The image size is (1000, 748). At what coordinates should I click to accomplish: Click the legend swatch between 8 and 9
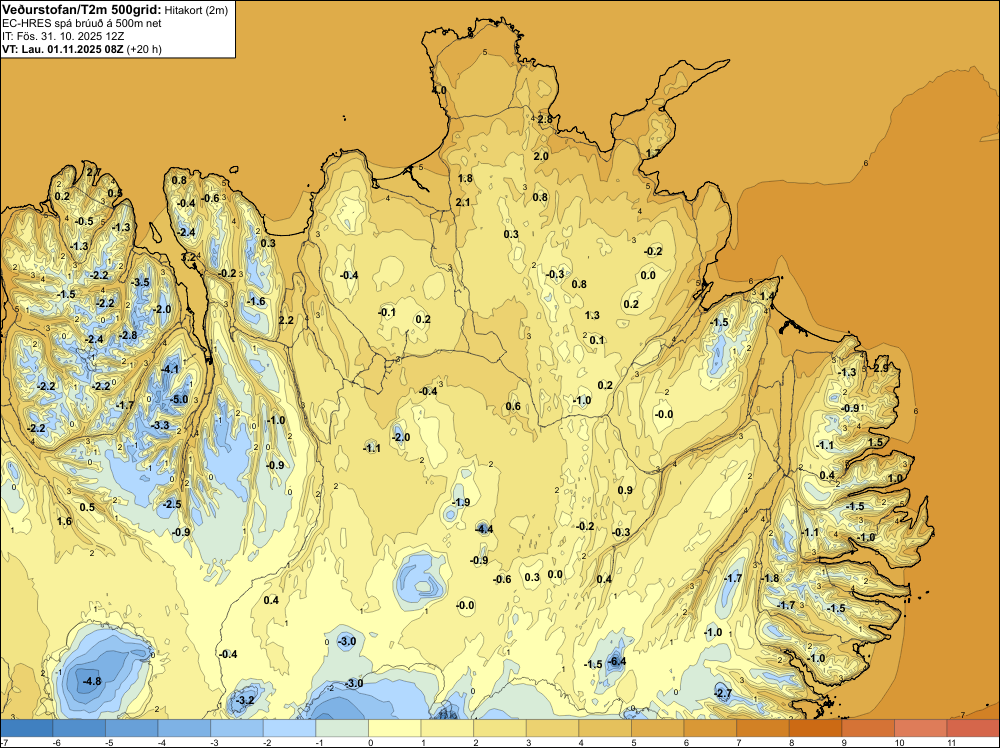pyautogui.click(x=815, y=728)
